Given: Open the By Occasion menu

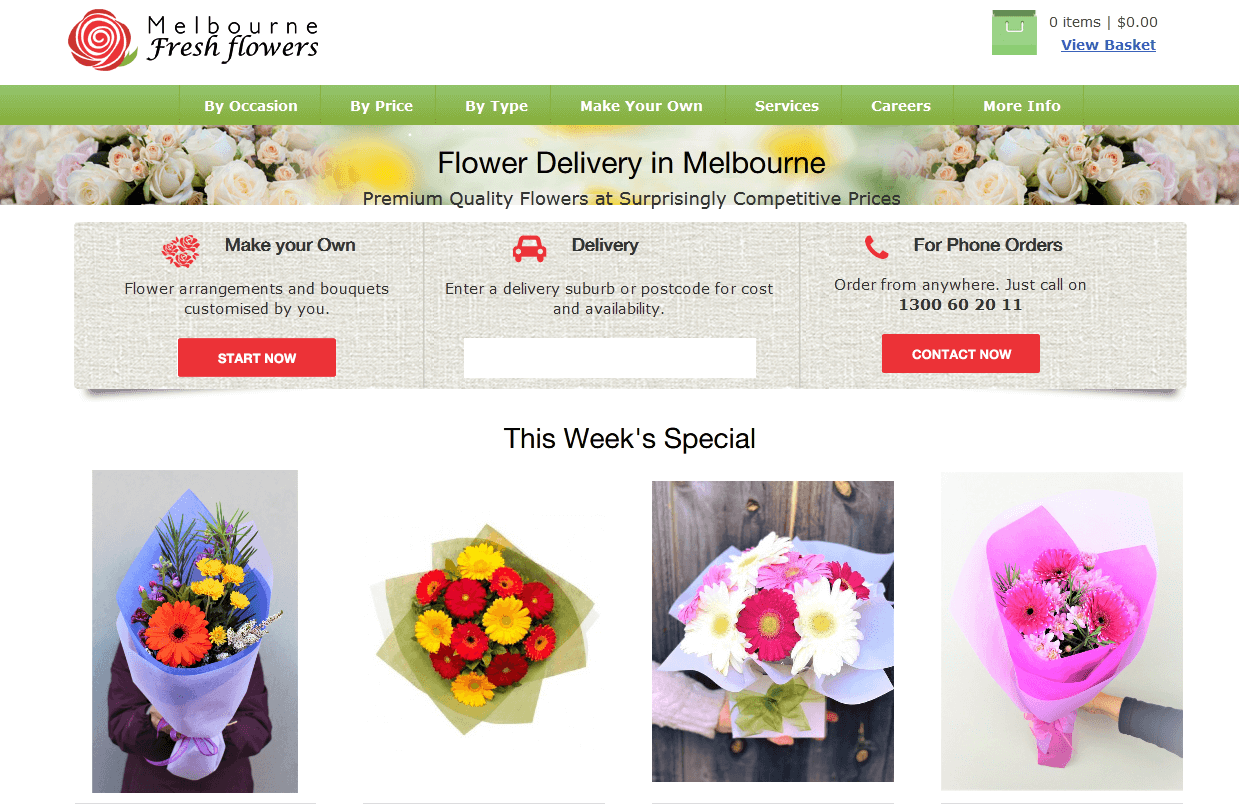Looking at the screenshot, I should pos(251,106).
